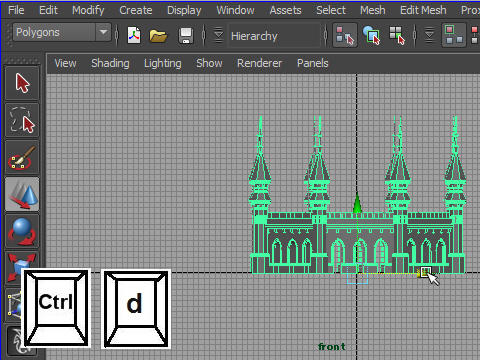Image resolution: width=480 pixels, height=360 pixels.
Task: Open the panel View menu
Action: point(65,63)
